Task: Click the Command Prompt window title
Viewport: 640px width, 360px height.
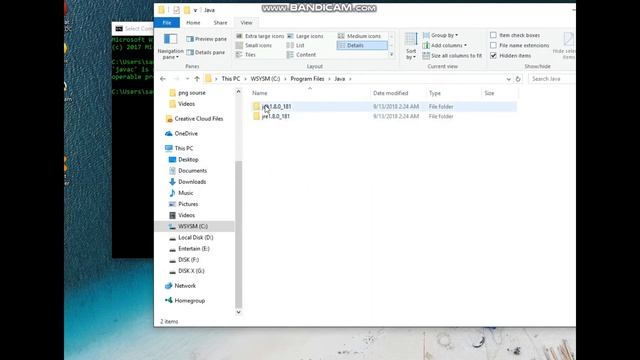Action: coord(139,29)
